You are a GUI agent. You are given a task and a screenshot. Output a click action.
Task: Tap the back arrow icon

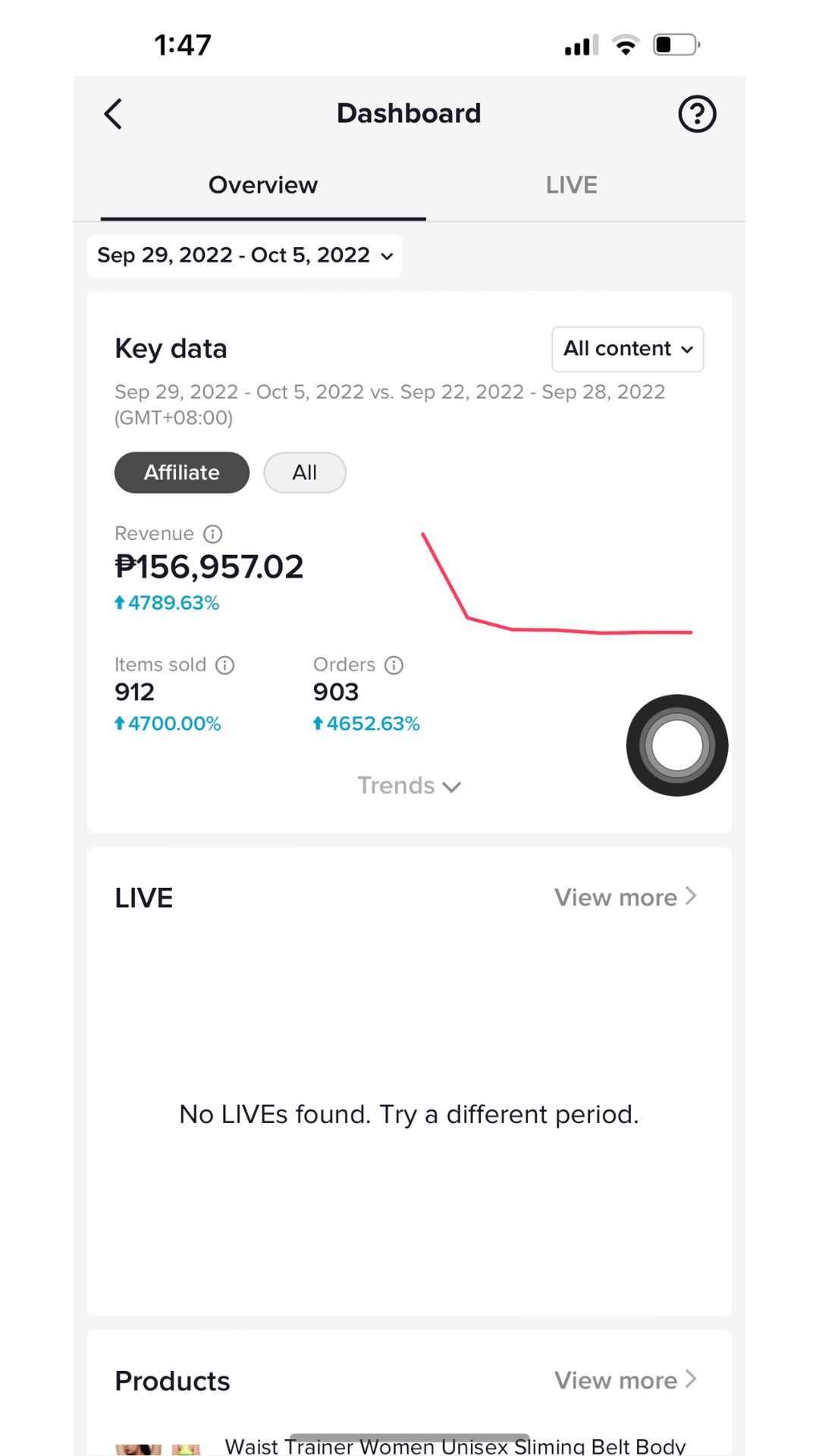pos(114,115)
